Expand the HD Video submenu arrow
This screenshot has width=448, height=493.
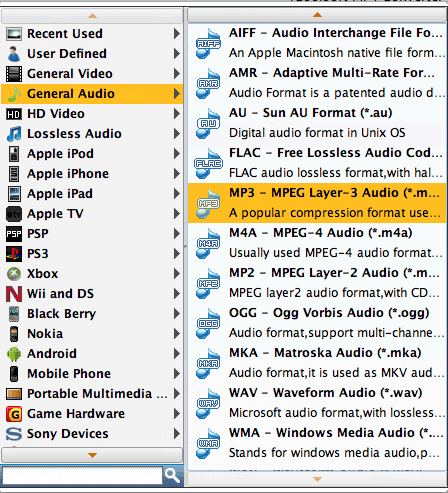177,114
